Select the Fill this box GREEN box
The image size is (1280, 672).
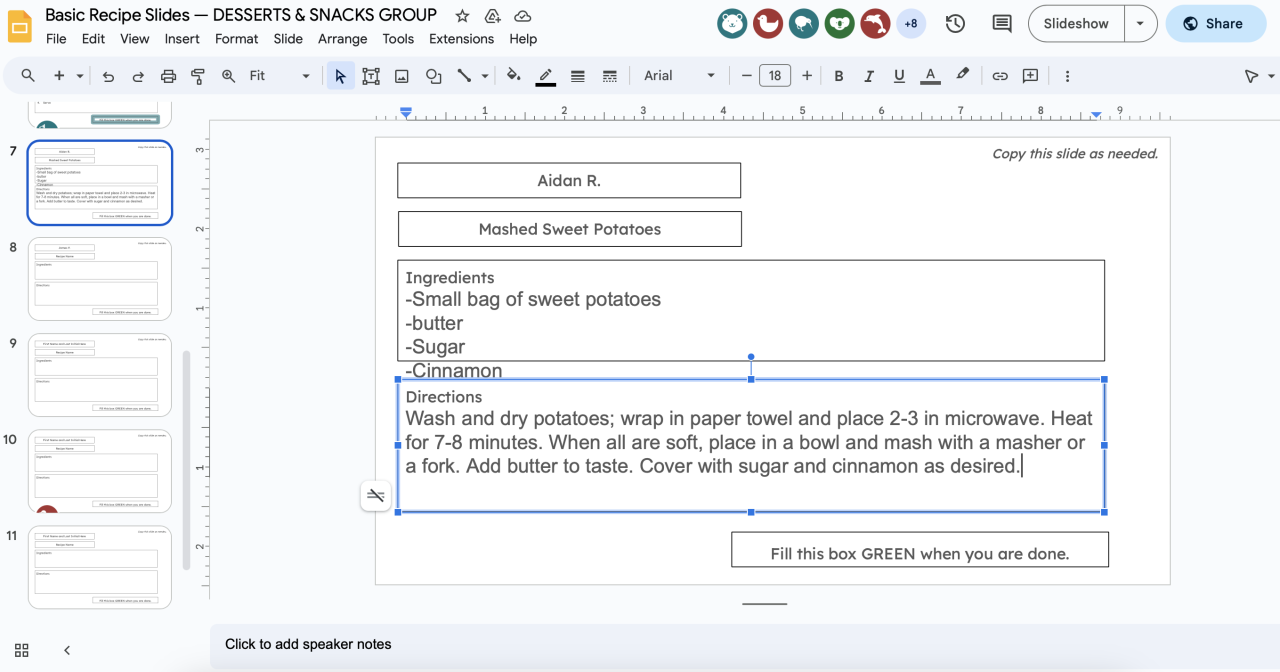click(x=920, y=550)
